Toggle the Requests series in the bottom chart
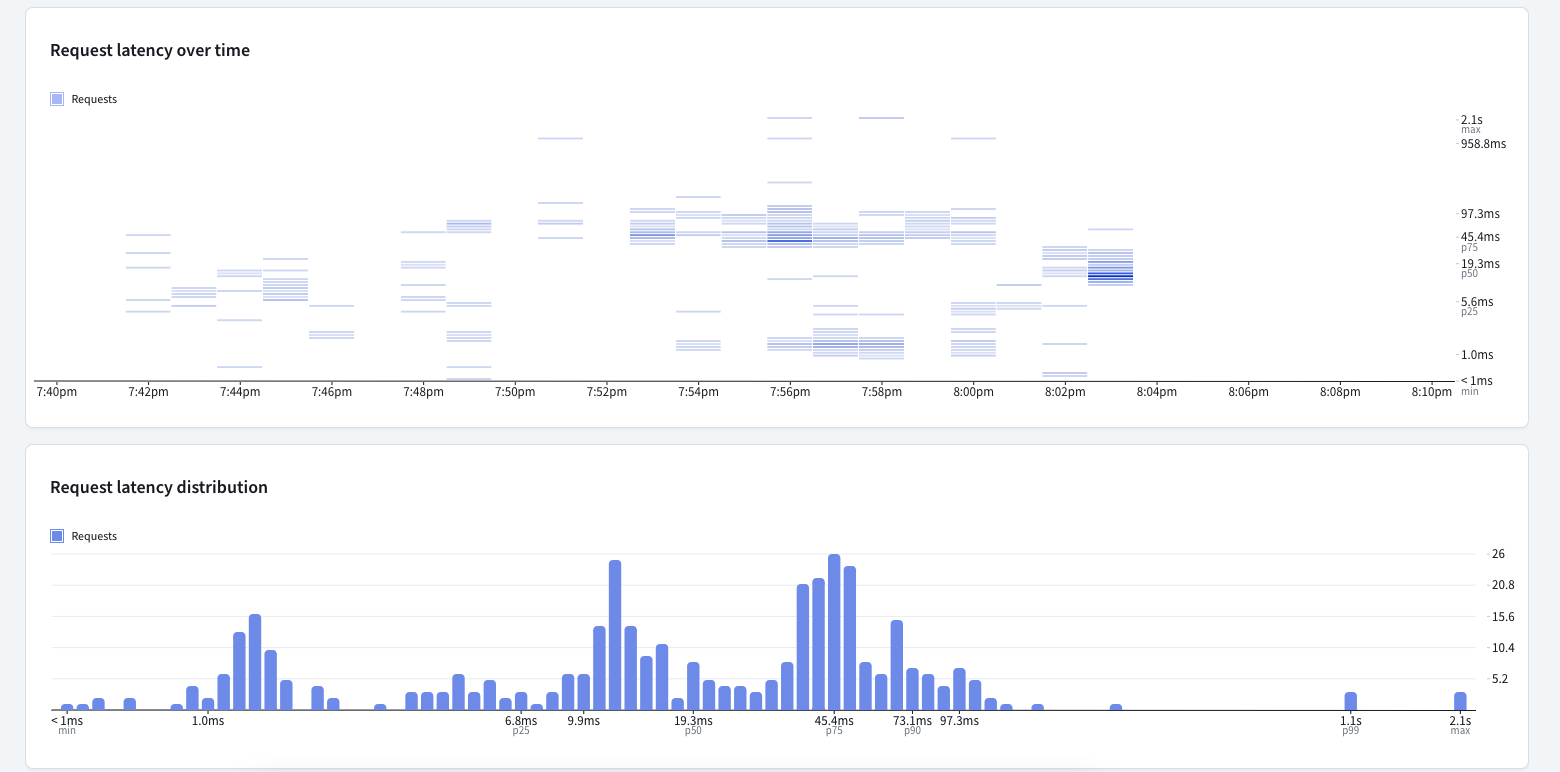 tap(94, 536)
